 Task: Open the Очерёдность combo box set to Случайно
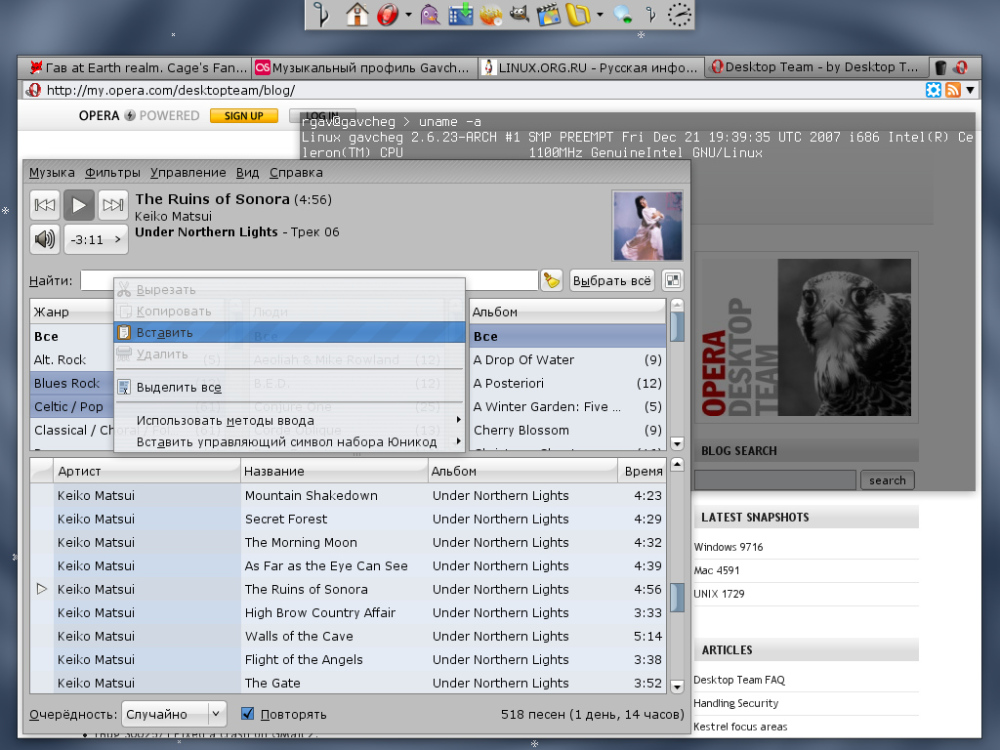(x=173, y=714)
